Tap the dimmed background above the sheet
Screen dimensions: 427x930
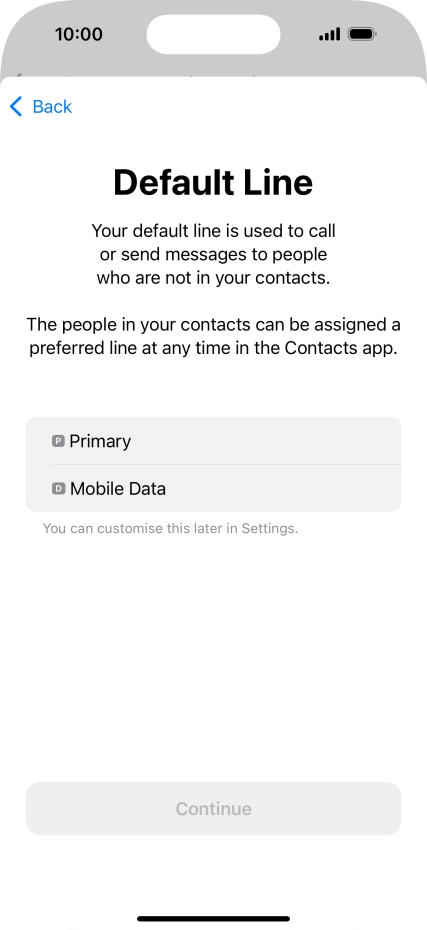pos(214,66)
